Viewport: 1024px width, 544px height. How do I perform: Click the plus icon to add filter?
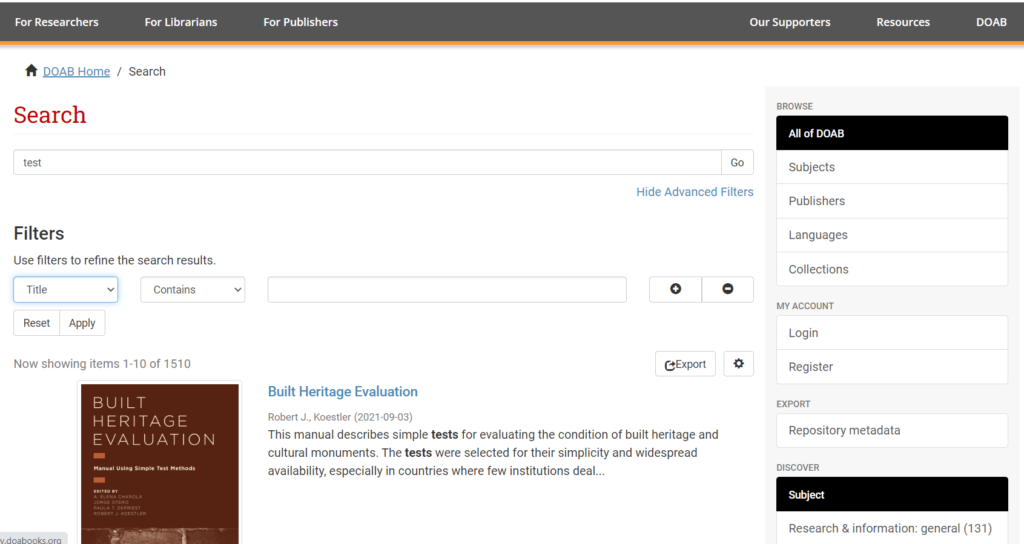[675, 289]
